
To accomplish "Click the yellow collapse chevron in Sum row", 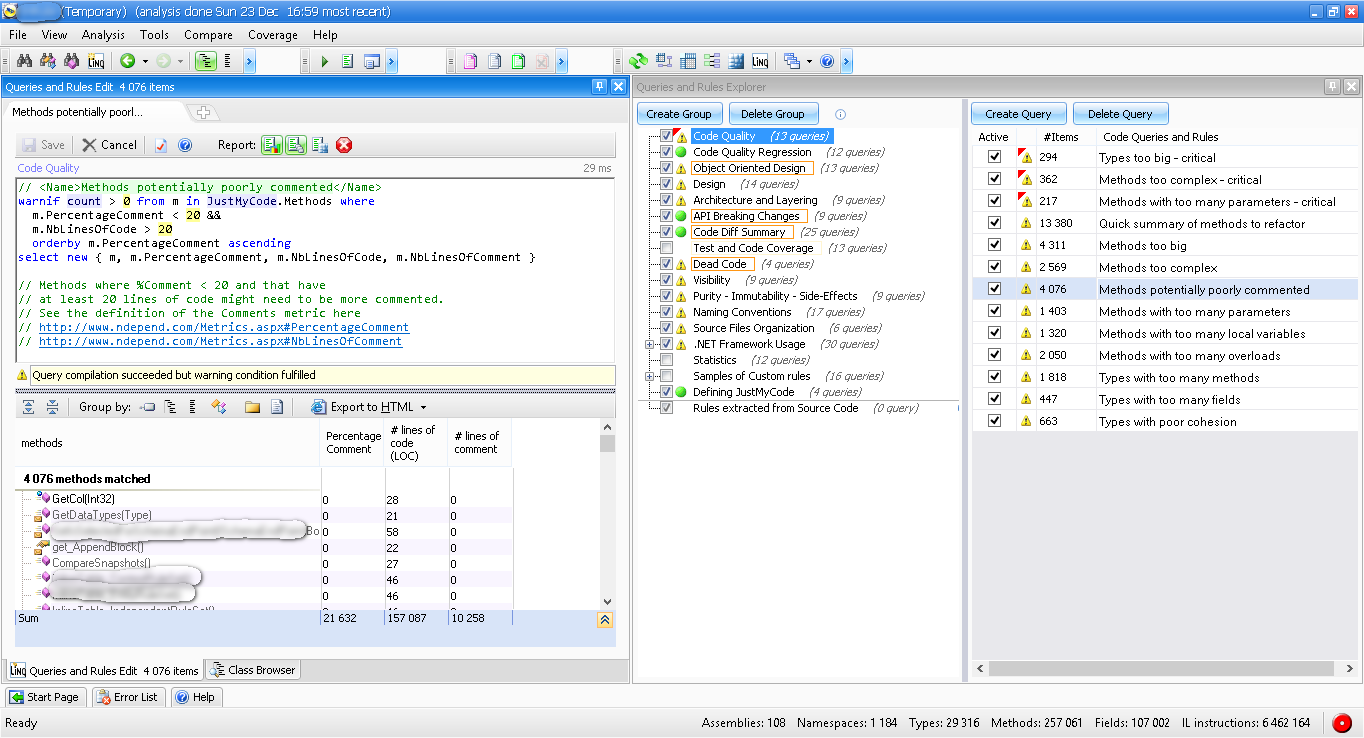I will [x=605, y=619].
